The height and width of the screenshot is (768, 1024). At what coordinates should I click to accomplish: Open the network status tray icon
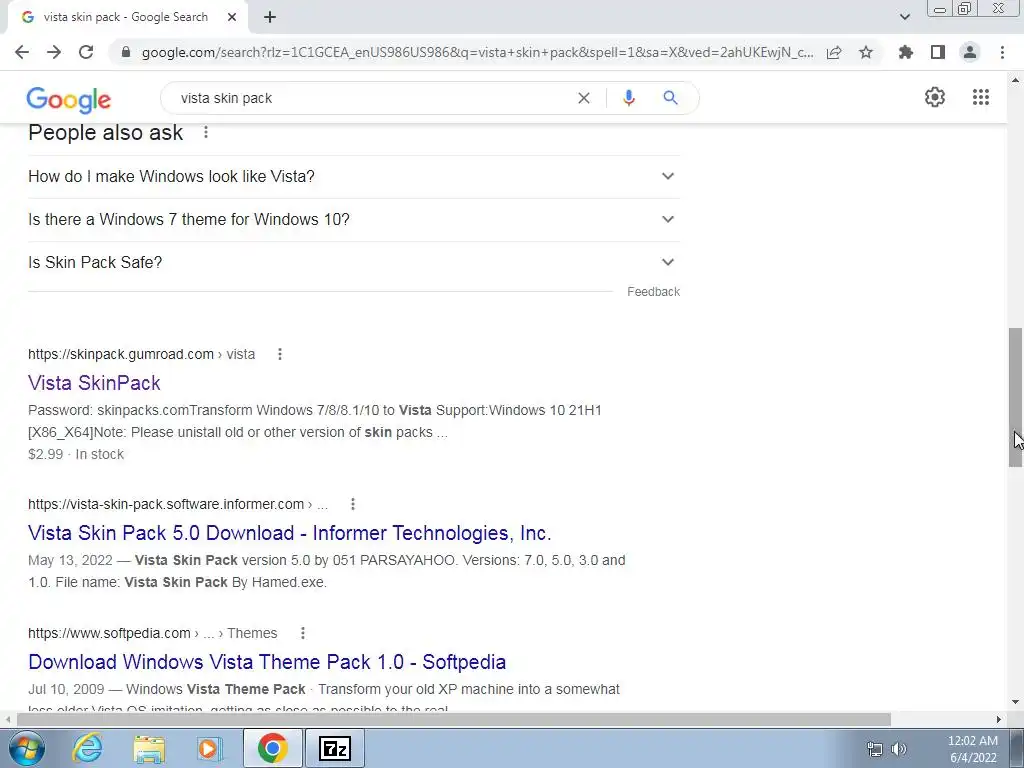click(x=874, y=749)
